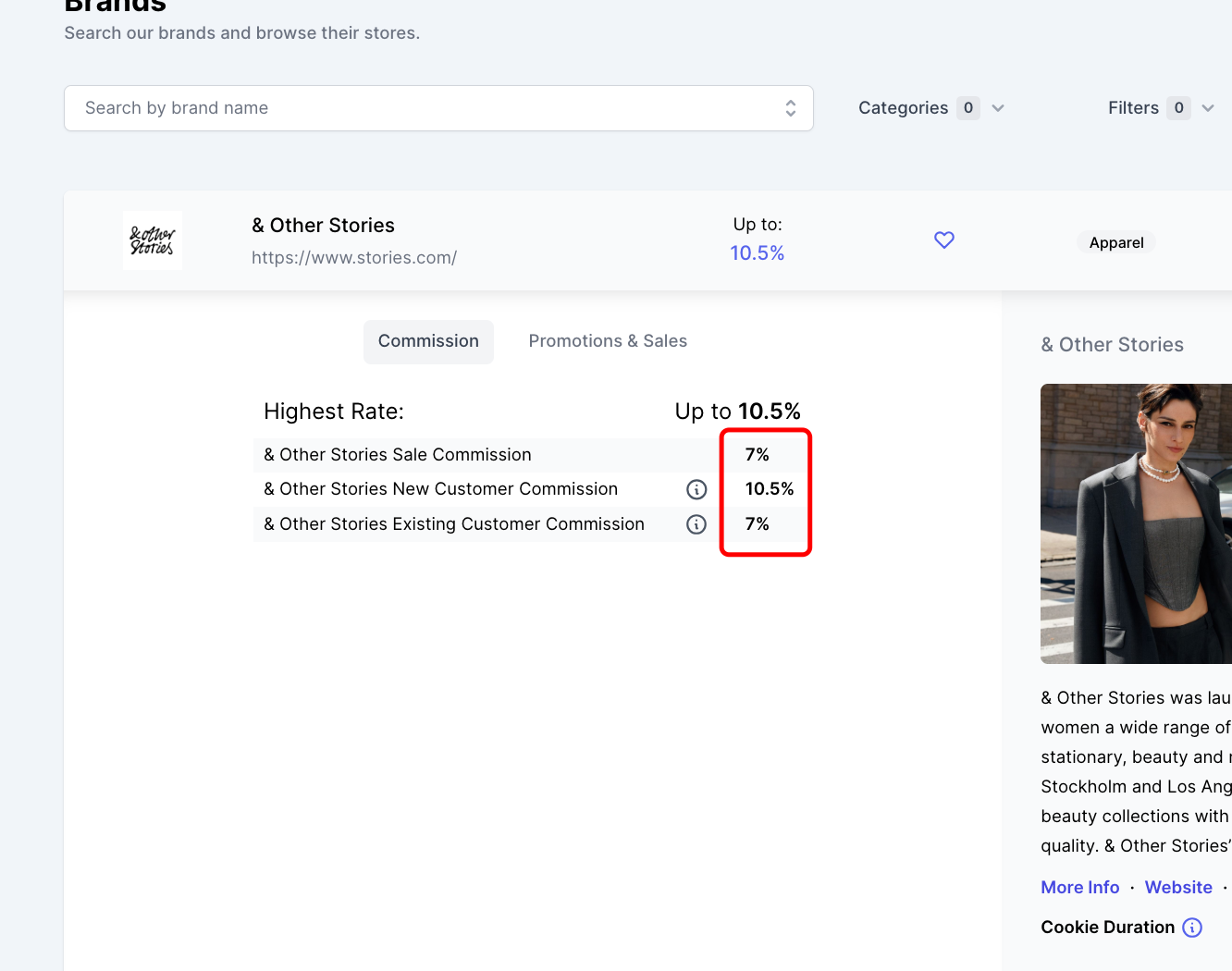This screenshot has width=1232, height=971.
Task: Select the Commission tab
Action: [428, 341]
